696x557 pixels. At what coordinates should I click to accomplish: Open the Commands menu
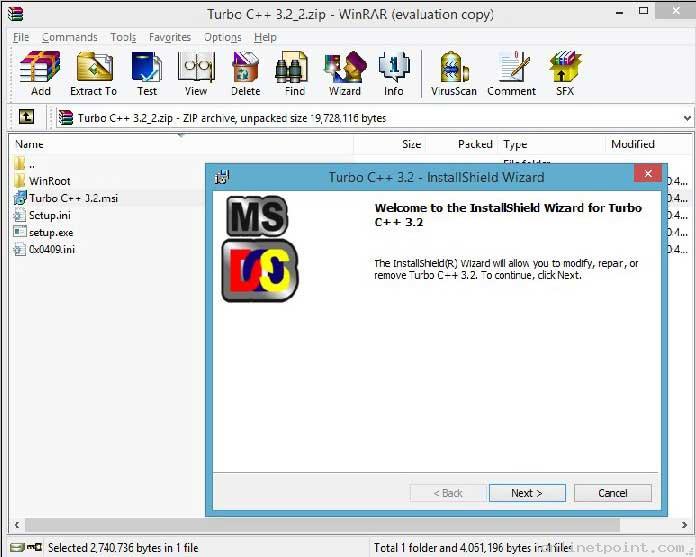70,37
